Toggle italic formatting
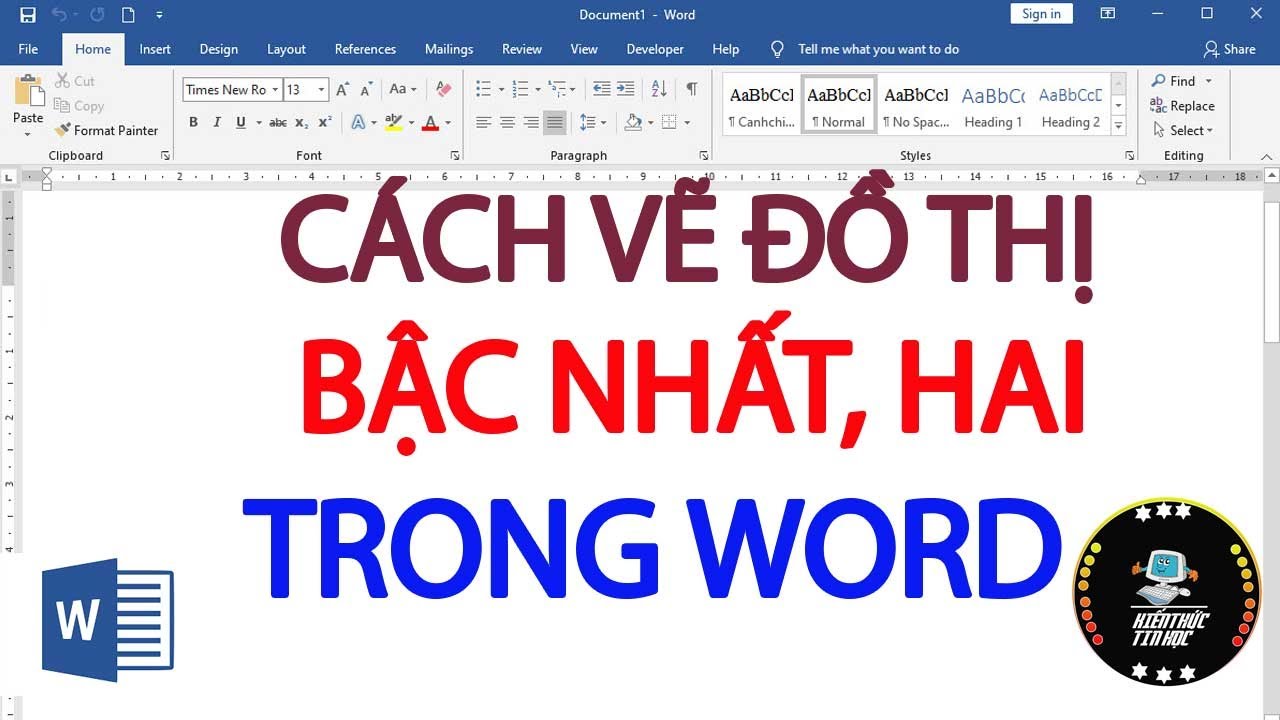This screenshot has height=720, width=1280. 217,123
